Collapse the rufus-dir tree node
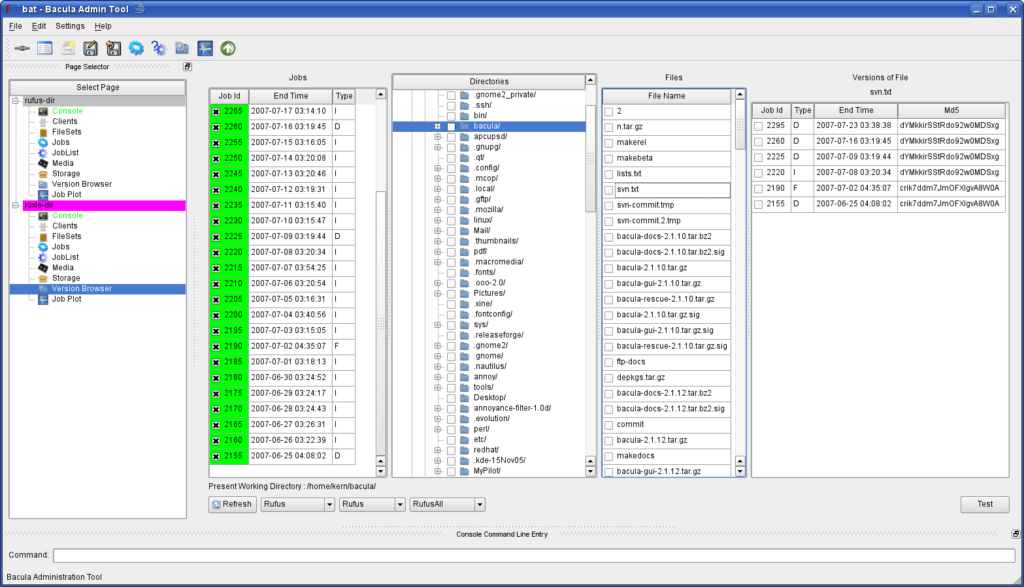 click(15, 100)
